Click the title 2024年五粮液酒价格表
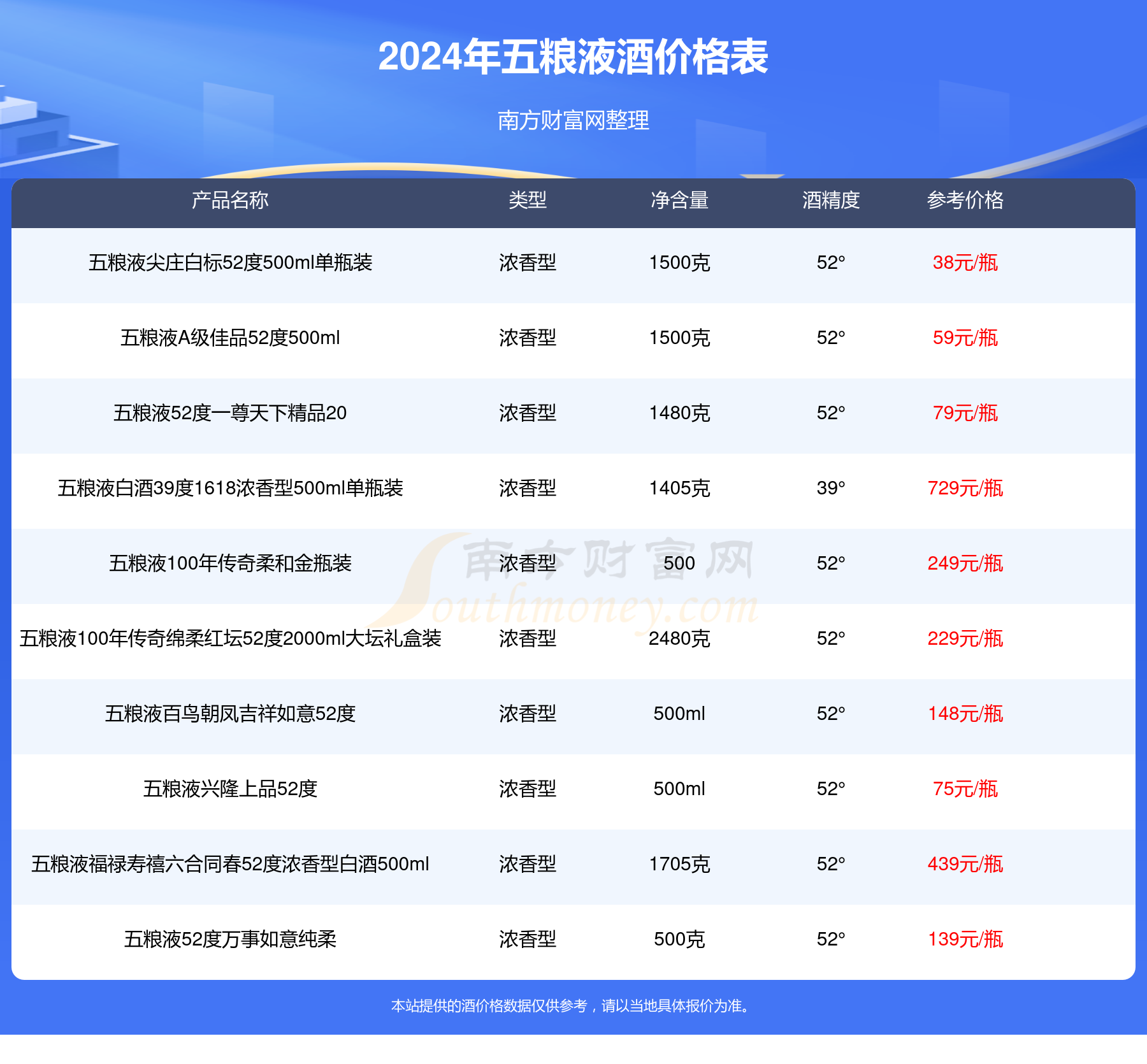The width and height of the screenshot is (1147, 1064). pos(573,57)
